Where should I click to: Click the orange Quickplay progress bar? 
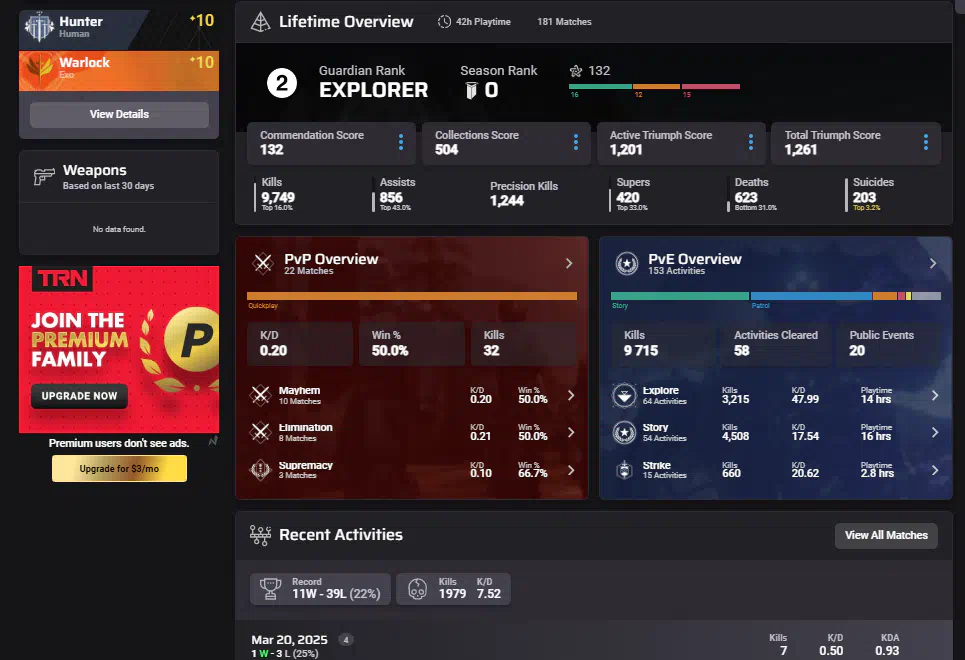412,296
